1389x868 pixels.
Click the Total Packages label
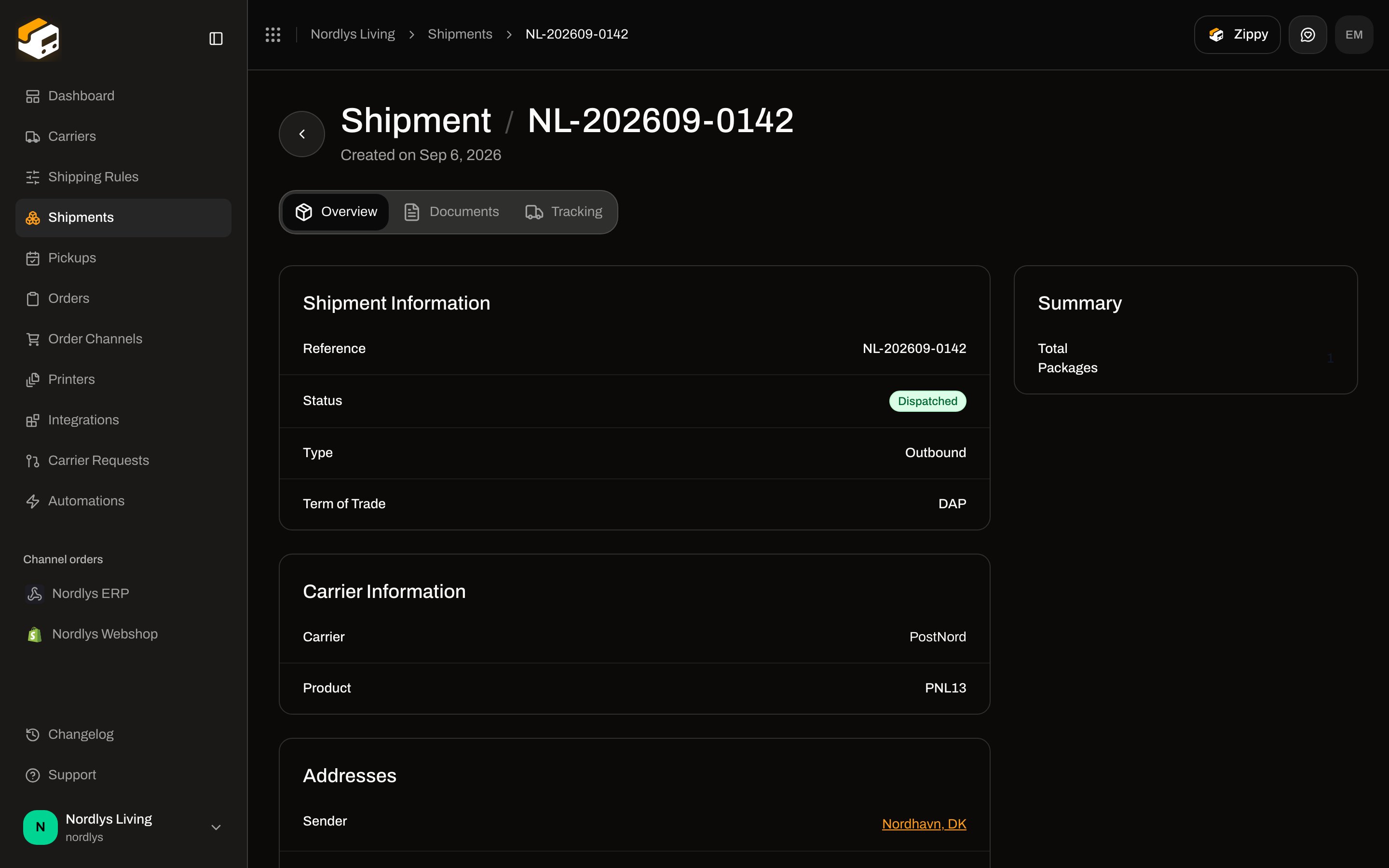click(1068, 358)
